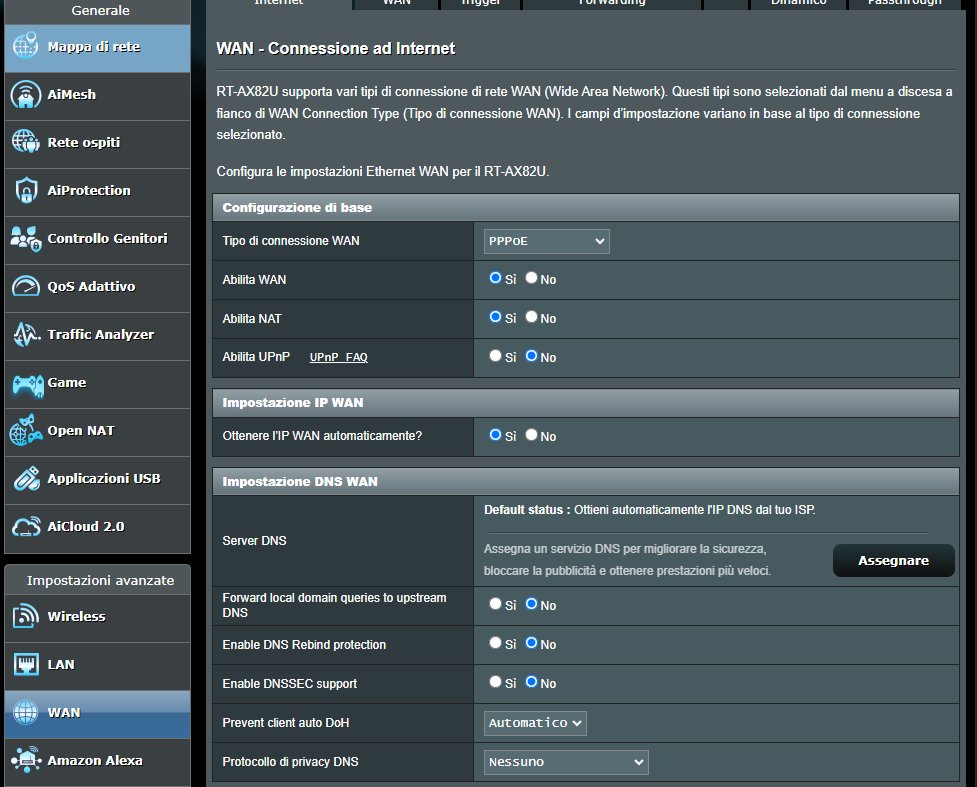Viewport: 977px width, 787px height.
Task: Open the AiMesh sidebar icon
Action: (26, 95)
